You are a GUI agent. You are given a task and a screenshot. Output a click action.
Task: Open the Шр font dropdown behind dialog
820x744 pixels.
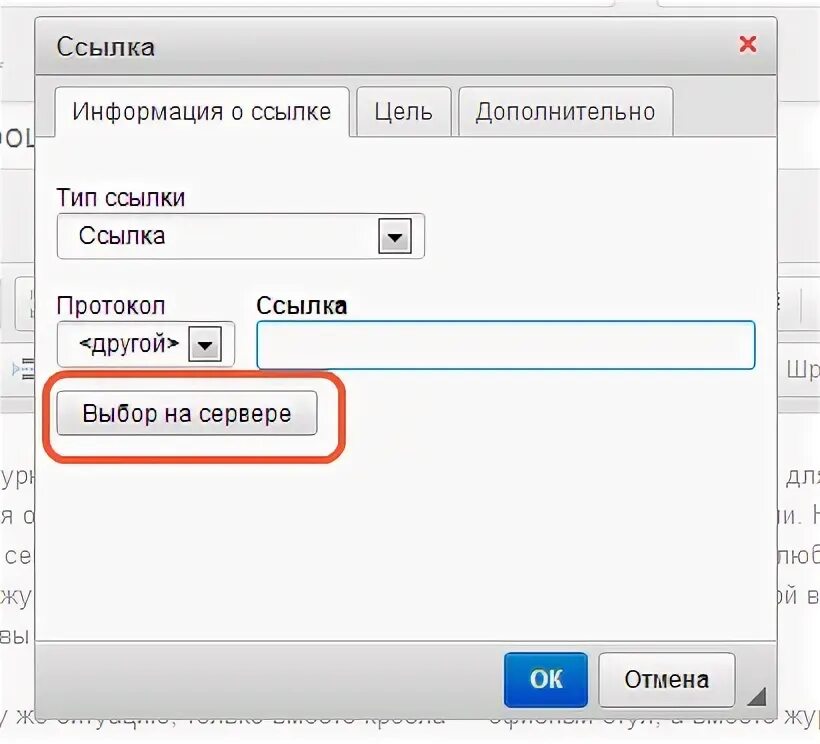point(802,370)
